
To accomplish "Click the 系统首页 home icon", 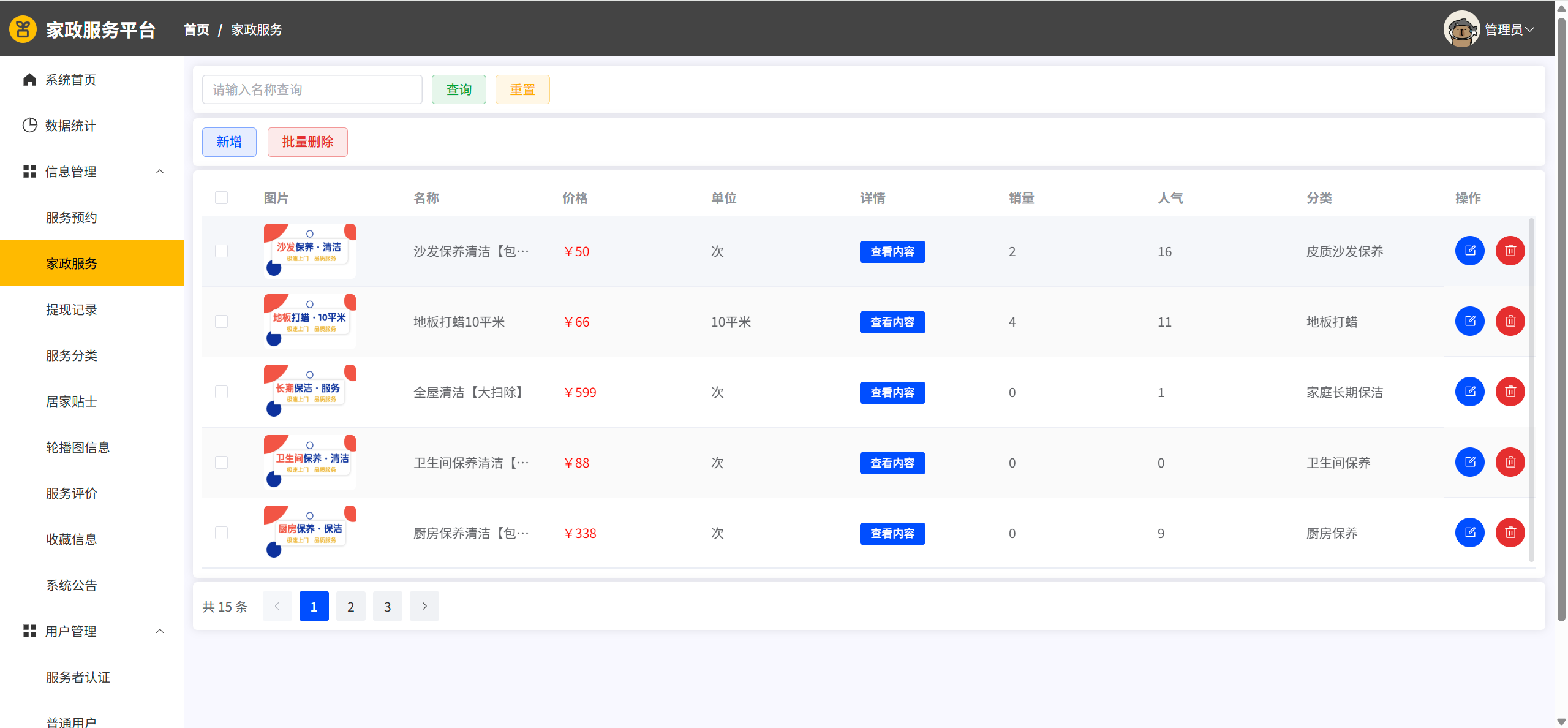I will tap(29, 80).
